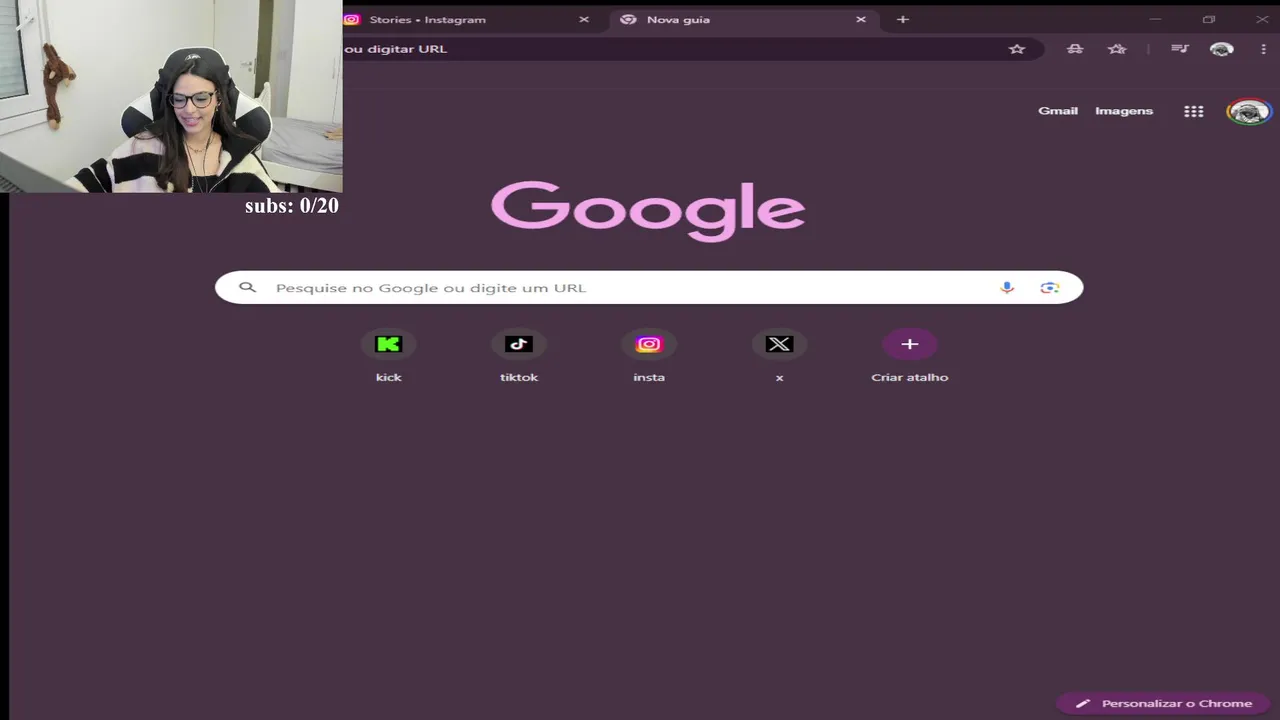Click the Chrome favicon on Nova guia tab

click(628, 19)
